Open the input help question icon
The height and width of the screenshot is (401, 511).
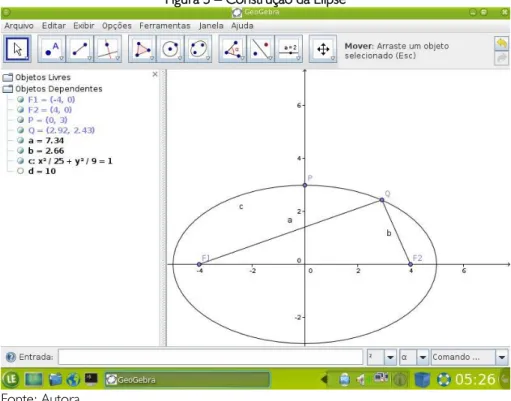[11, 357]
